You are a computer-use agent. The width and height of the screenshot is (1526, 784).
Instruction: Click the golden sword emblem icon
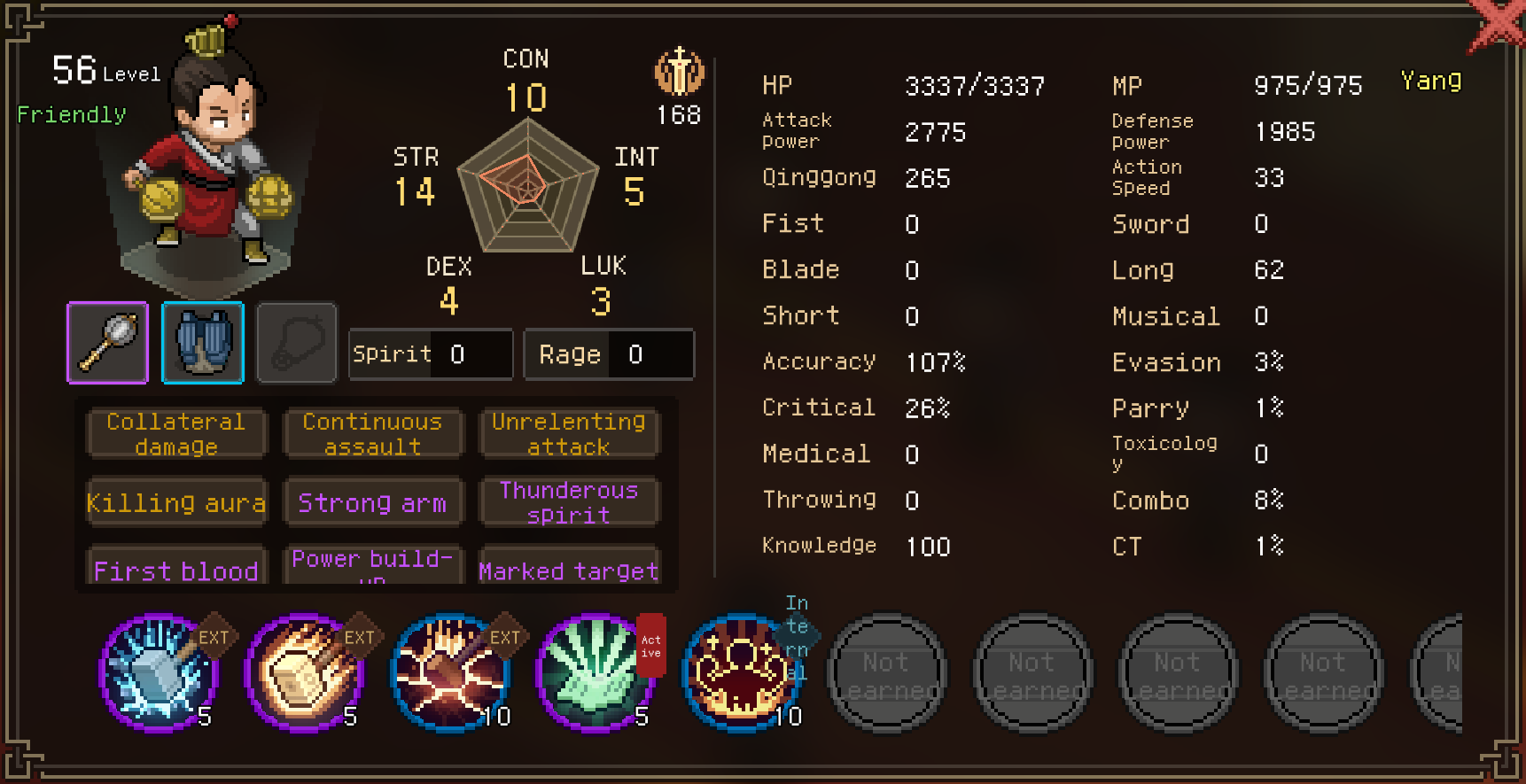click(680, 71)
